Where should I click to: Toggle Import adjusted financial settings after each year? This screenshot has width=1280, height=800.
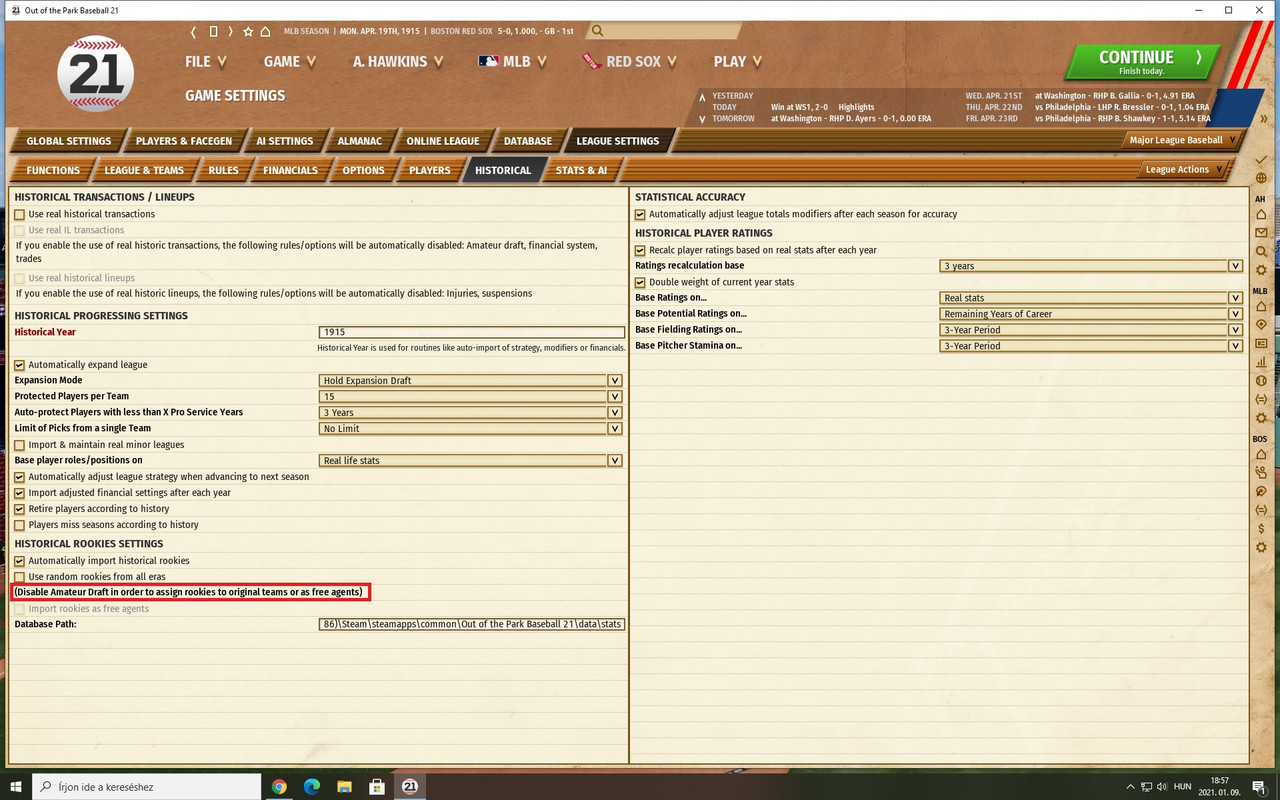(x=20, y=493)
